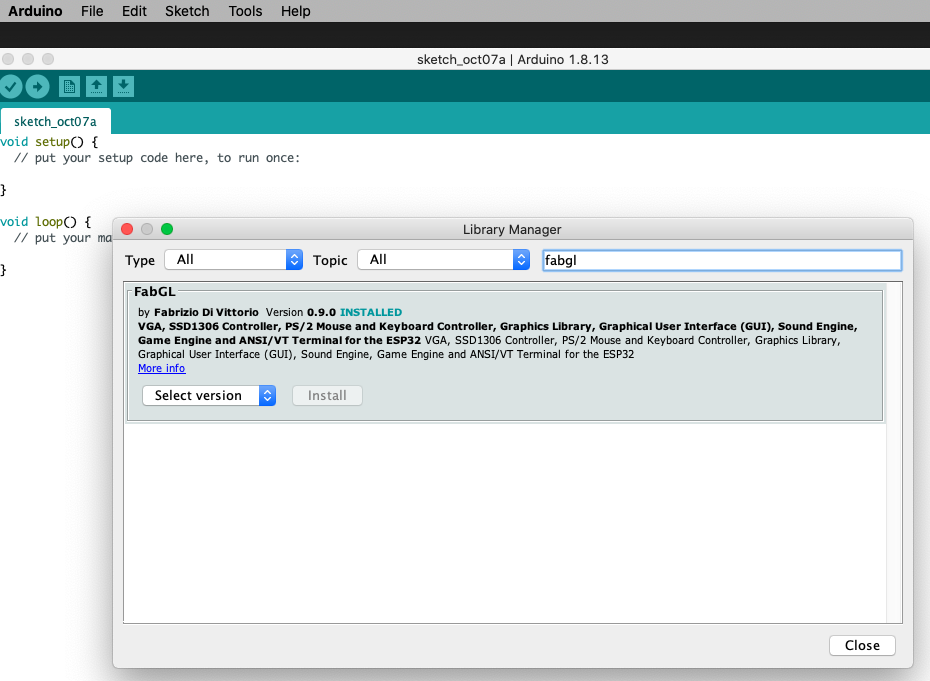Save sketch with the down-arrow icon
The width and height of the screenshot is (930, 681).
123,87
